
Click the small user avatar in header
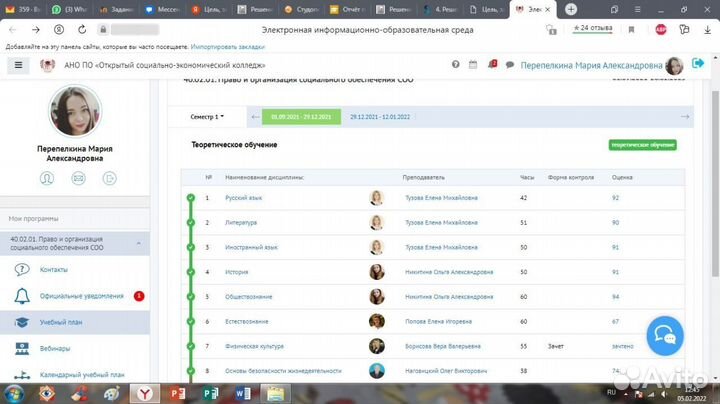coord(674,66)
